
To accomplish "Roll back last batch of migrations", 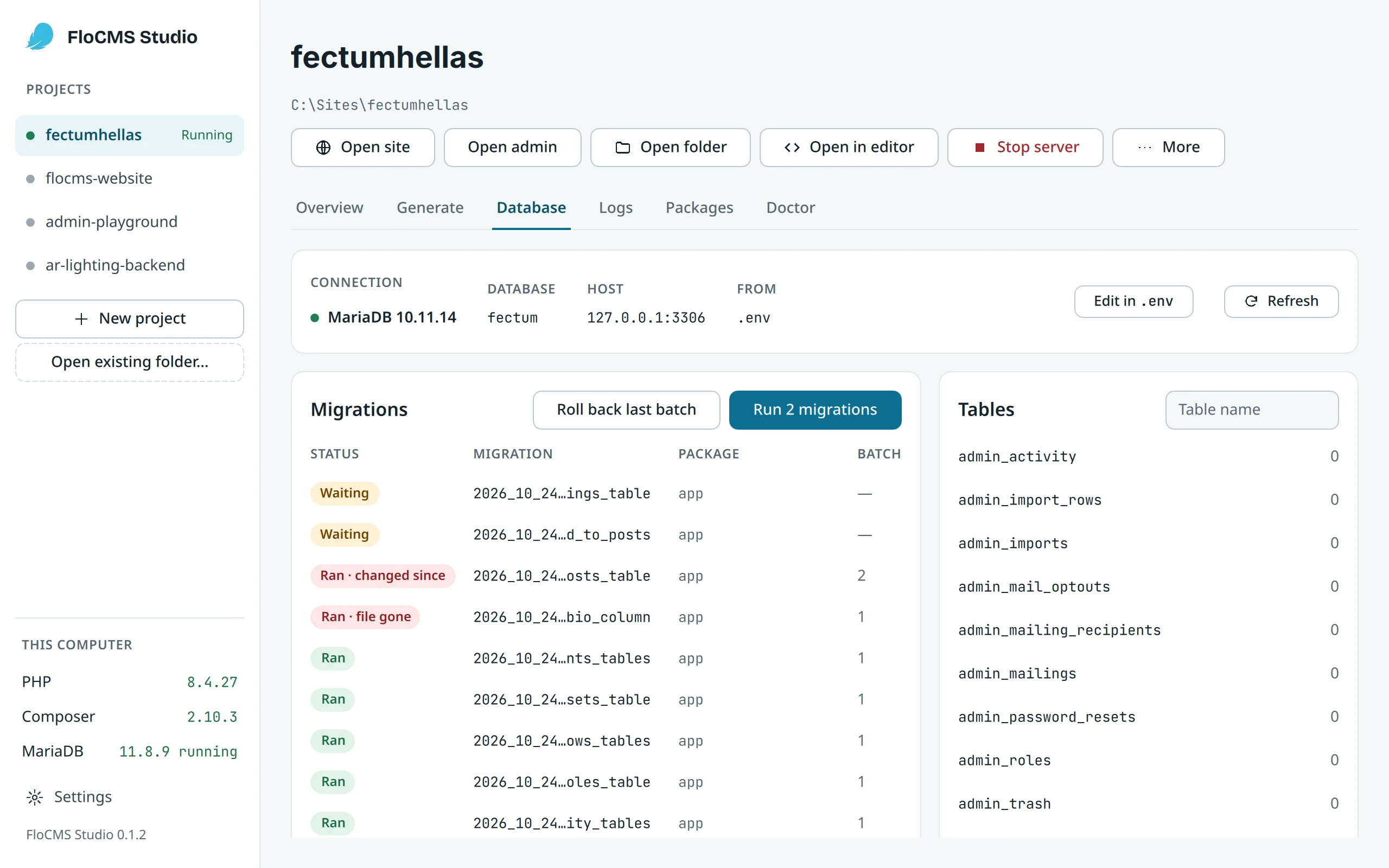I will [x=626, y=409].
